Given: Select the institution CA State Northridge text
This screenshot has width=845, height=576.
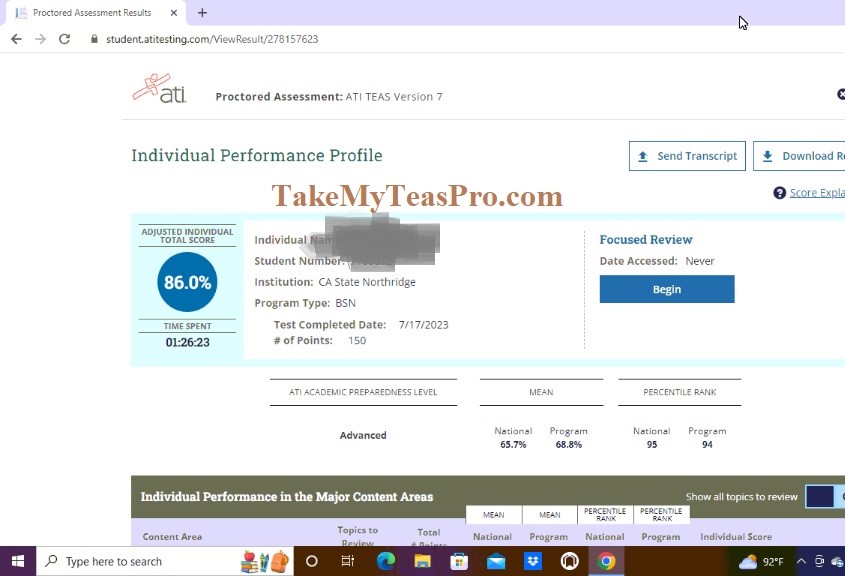Looking at the screenshot, I should (367, 282).
